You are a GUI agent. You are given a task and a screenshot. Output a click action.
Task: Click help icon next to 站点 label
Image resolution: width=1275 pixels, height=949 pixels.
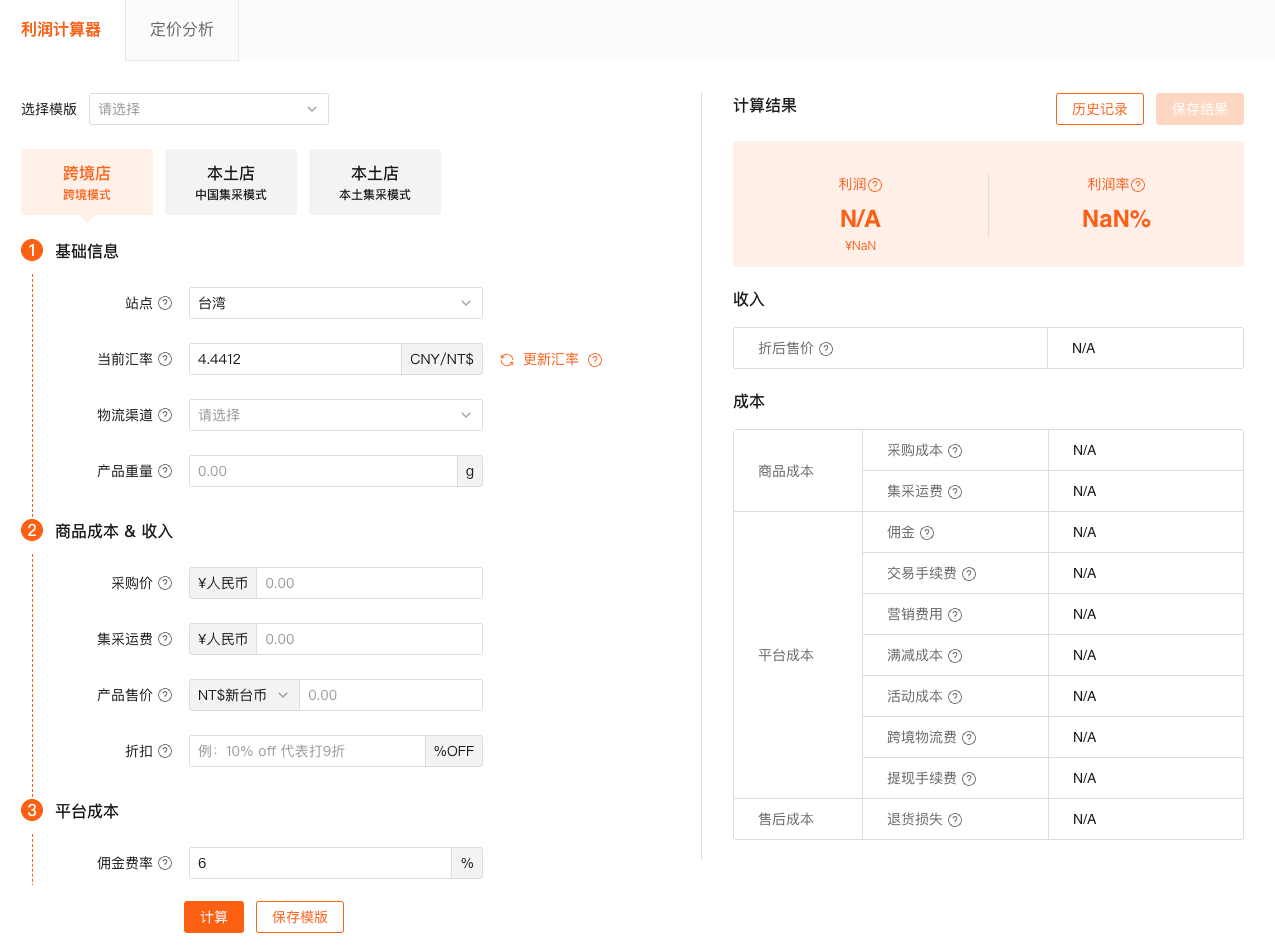pos(165,303)
